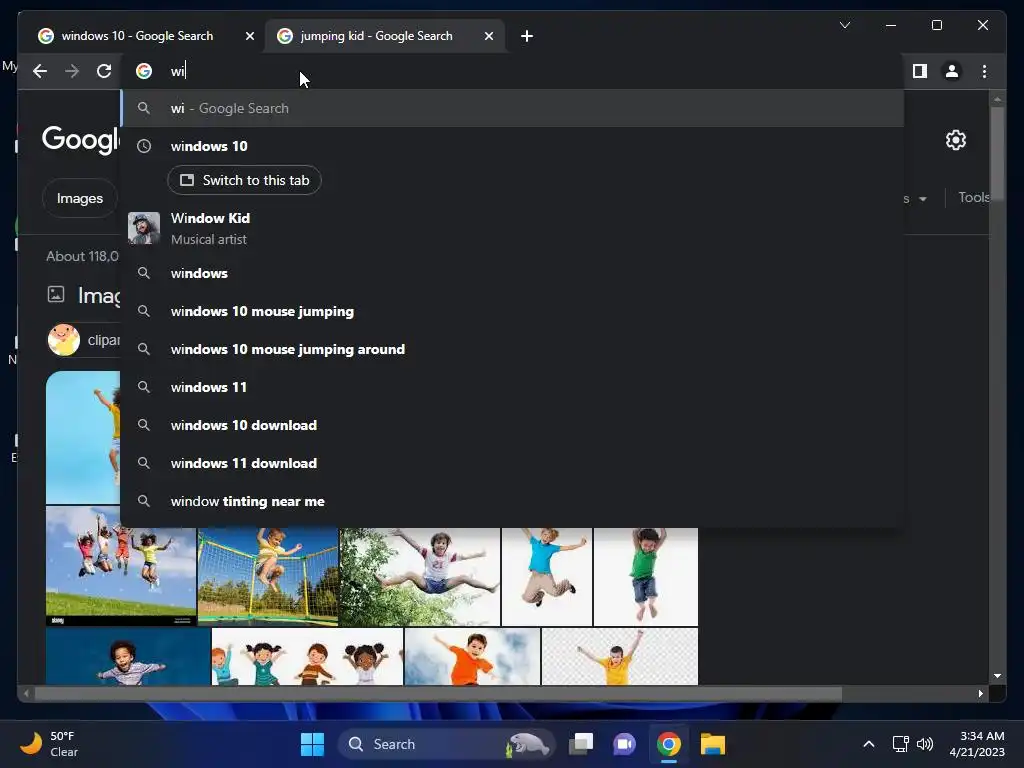
Task: Click the 'Switch to this tab' button
Action: click(244, 180)
